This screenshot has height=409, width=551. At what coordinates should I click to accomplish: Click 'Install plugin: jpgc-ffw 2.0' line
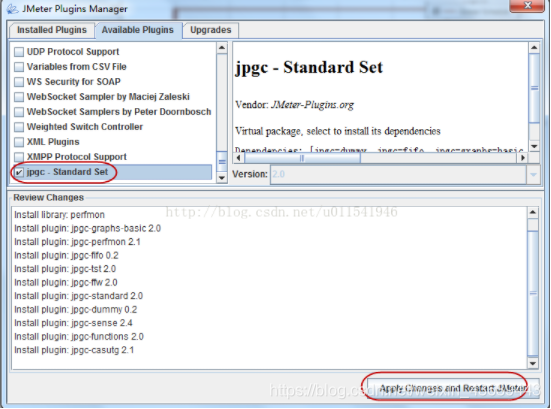coord(66,283)
